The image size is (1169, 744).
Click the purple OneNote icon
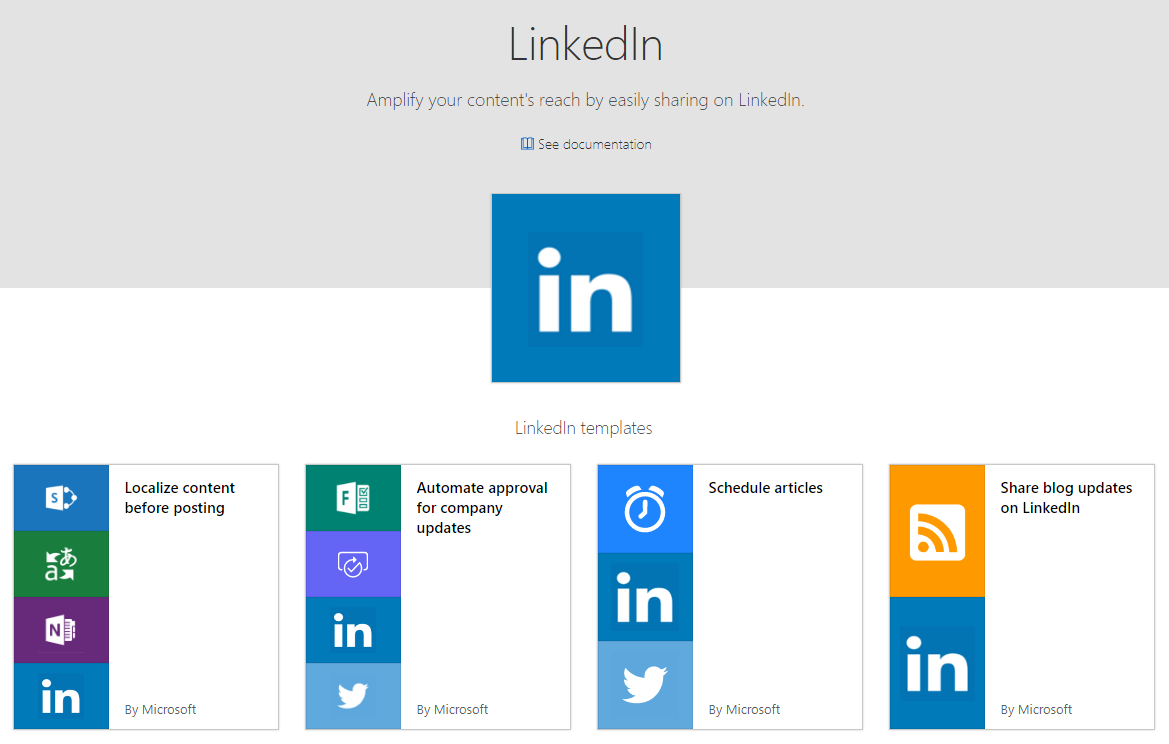[x=61, y=630]
